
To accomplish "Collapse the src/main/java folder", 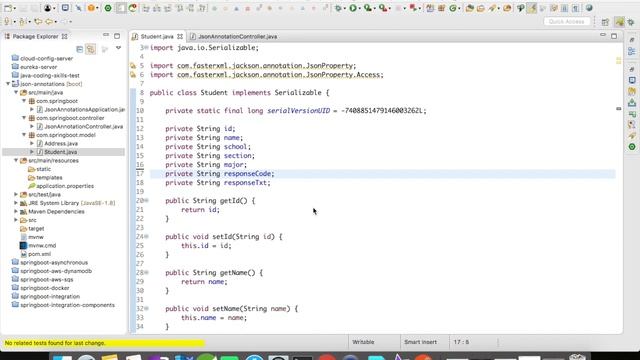I will click(x=16, y=92).
